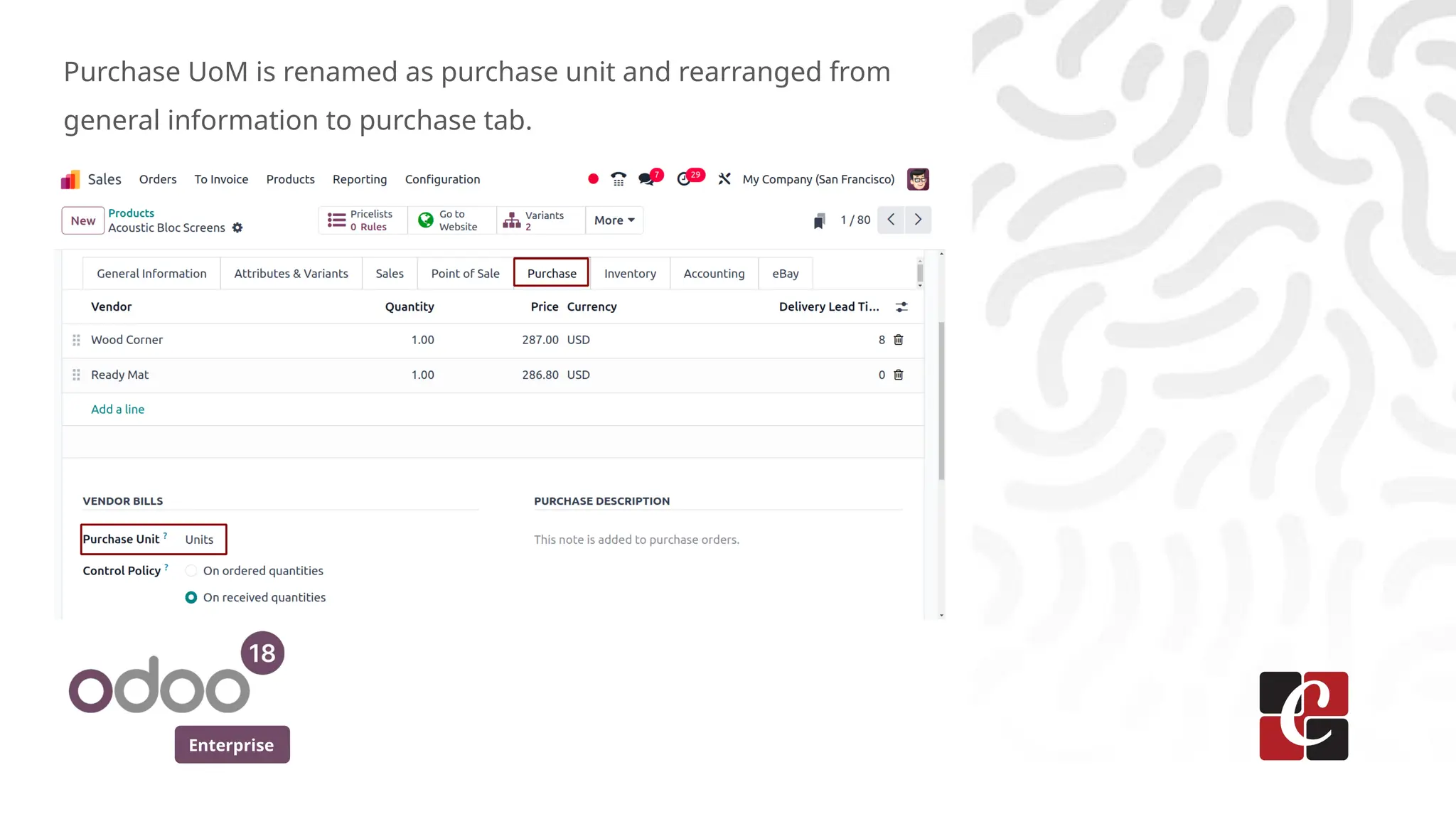Click the Wood Corner vendor name
This screenshot has height=819, width=1456.
(127, 340)
